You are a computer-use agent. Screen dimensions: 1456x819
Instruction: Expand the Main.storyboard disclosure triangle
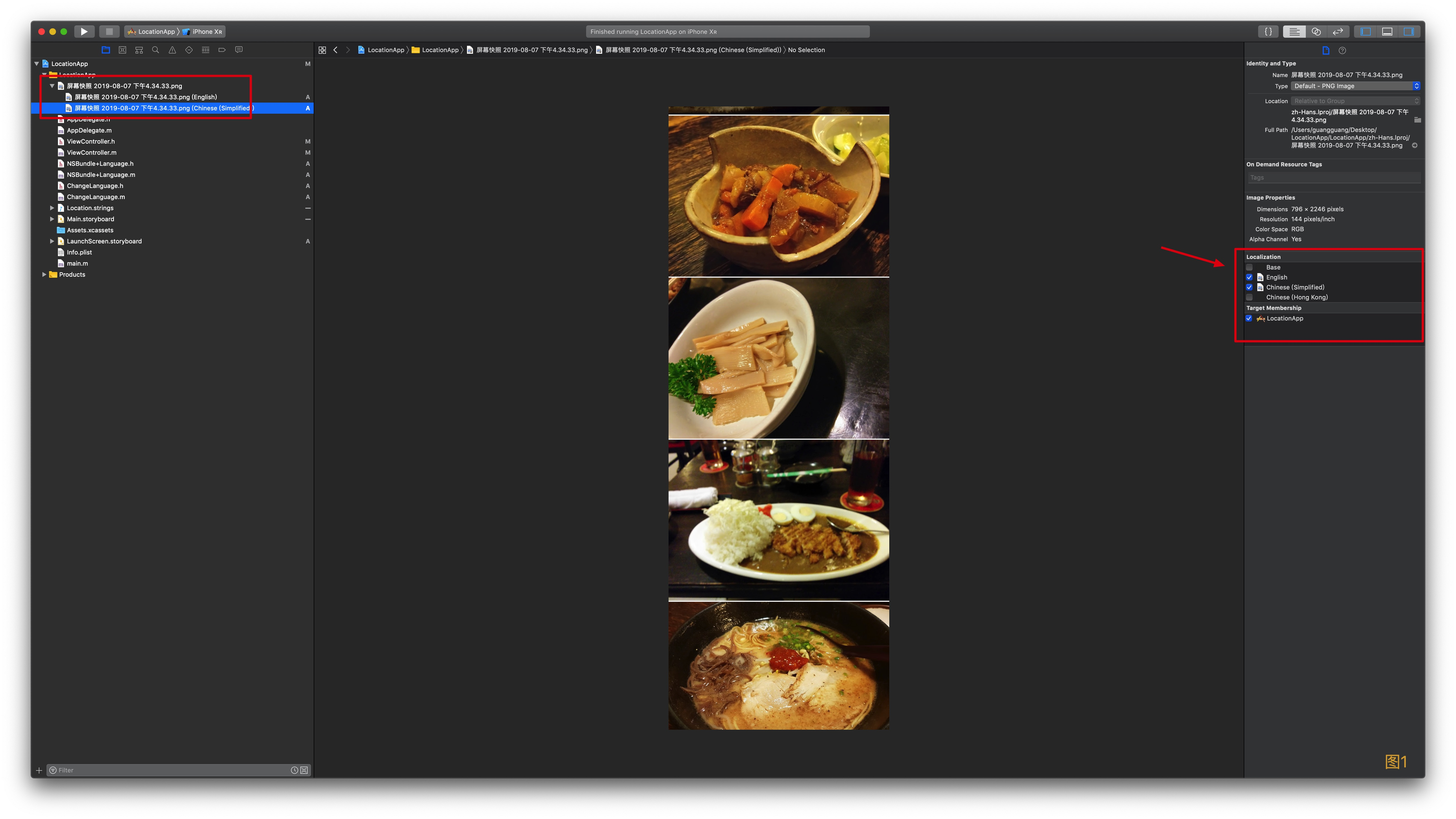[x=52, y=219]
